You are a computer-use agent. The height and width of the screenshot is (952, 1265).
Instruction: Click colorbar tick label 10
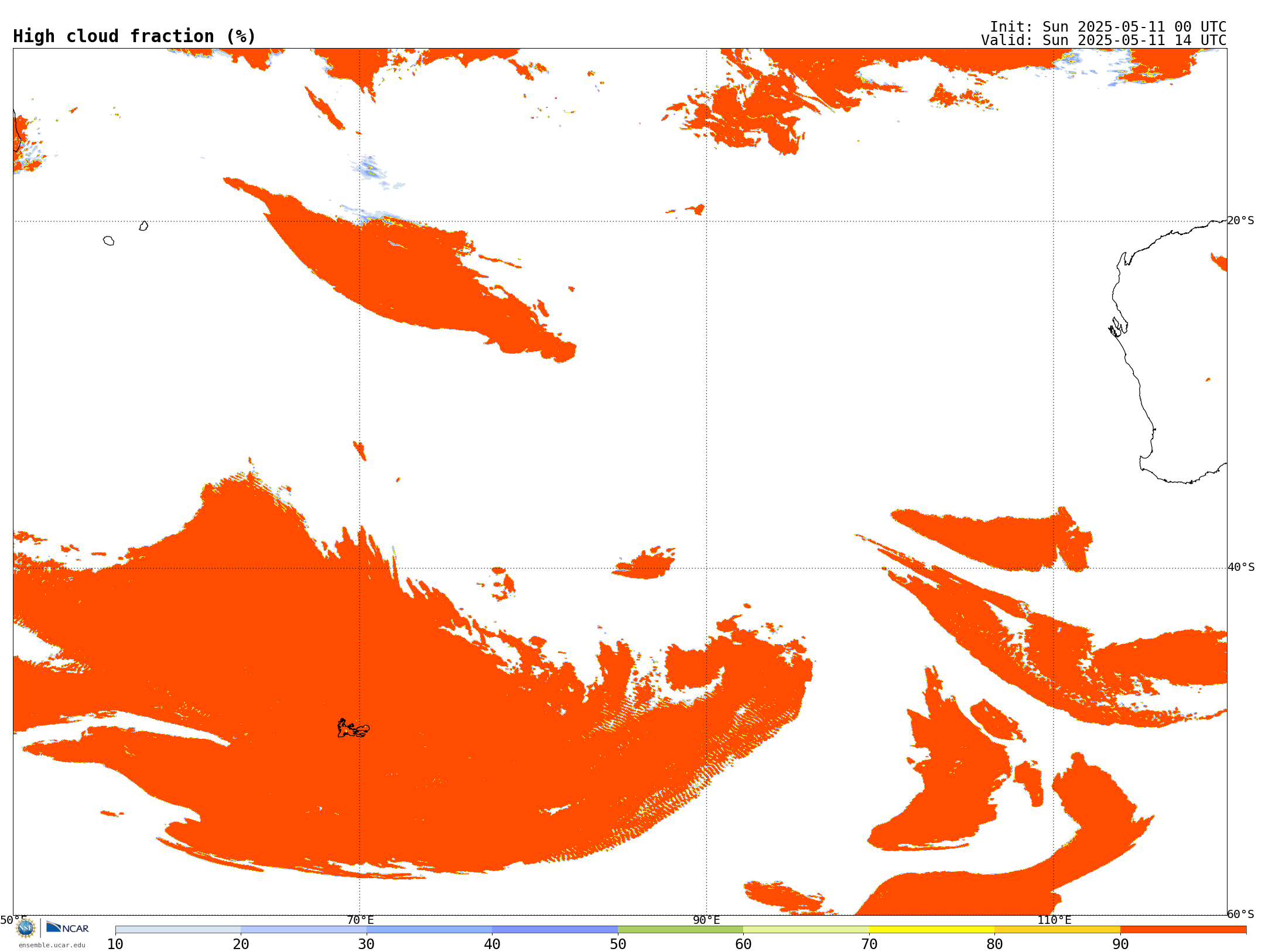[x=115, y=944]
